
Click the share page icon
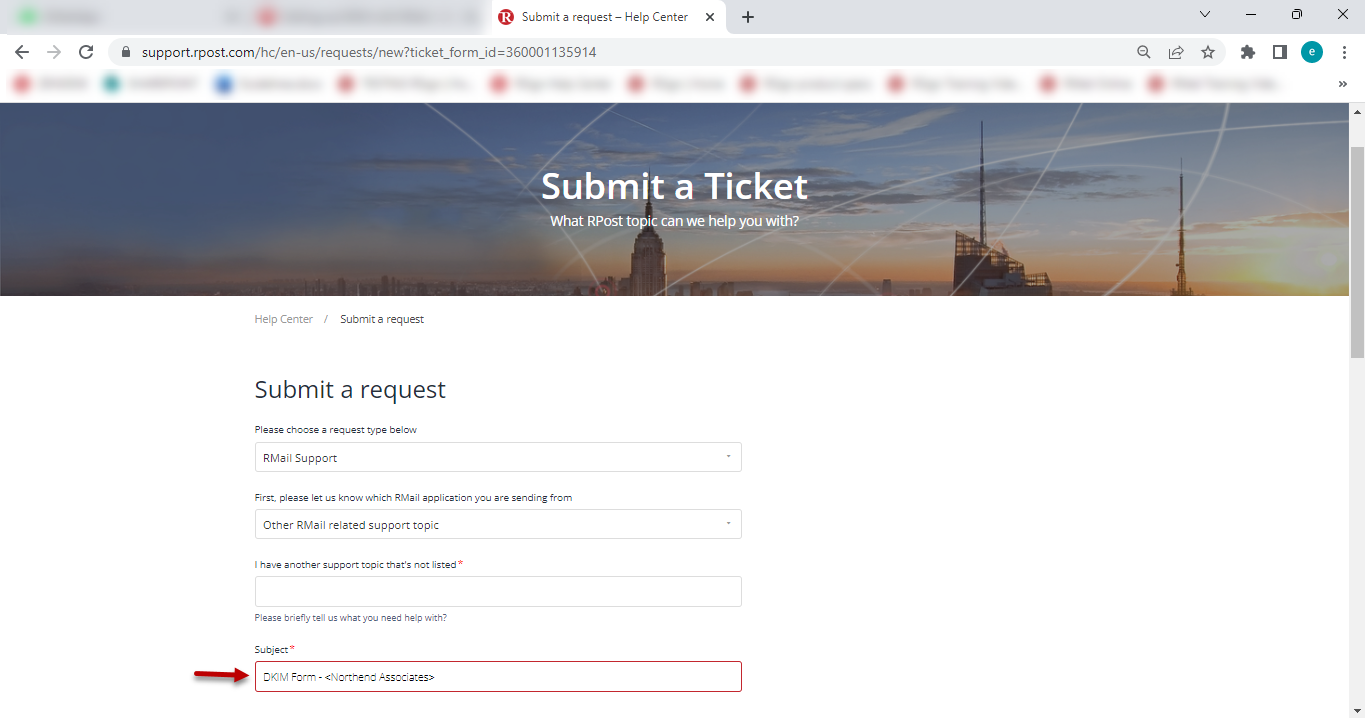[1176, 52]
